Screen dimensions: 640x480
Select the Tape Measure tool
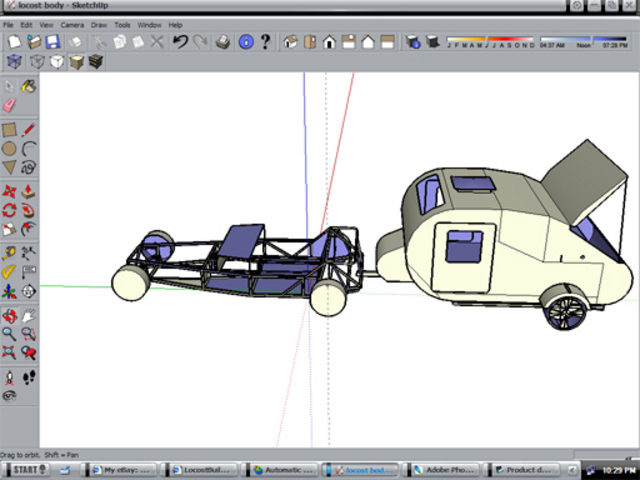9,253
